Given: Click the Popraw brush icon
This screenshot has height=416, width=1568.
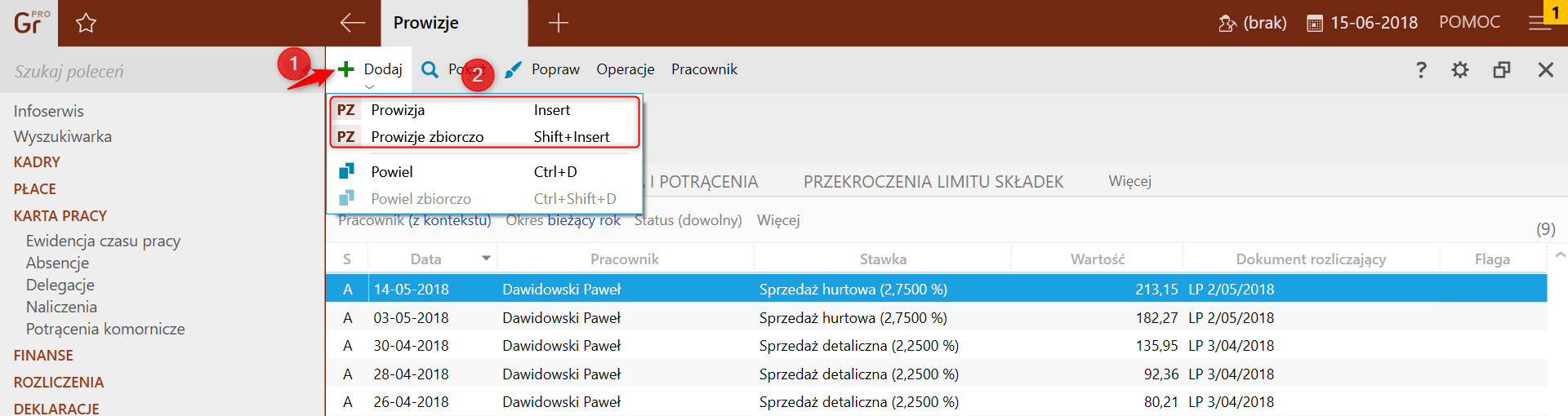Looking at the screenshot, I should click(x=513, y=70).
